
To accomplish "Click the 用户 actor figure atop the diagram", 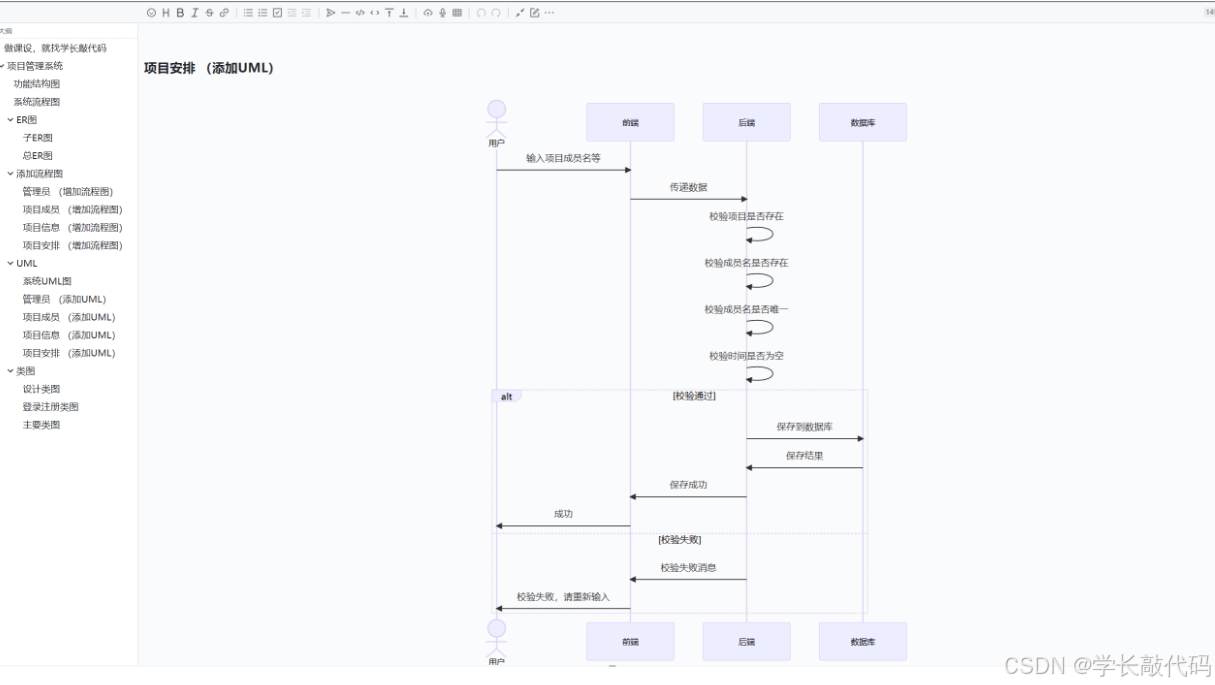I will [496, 124].
